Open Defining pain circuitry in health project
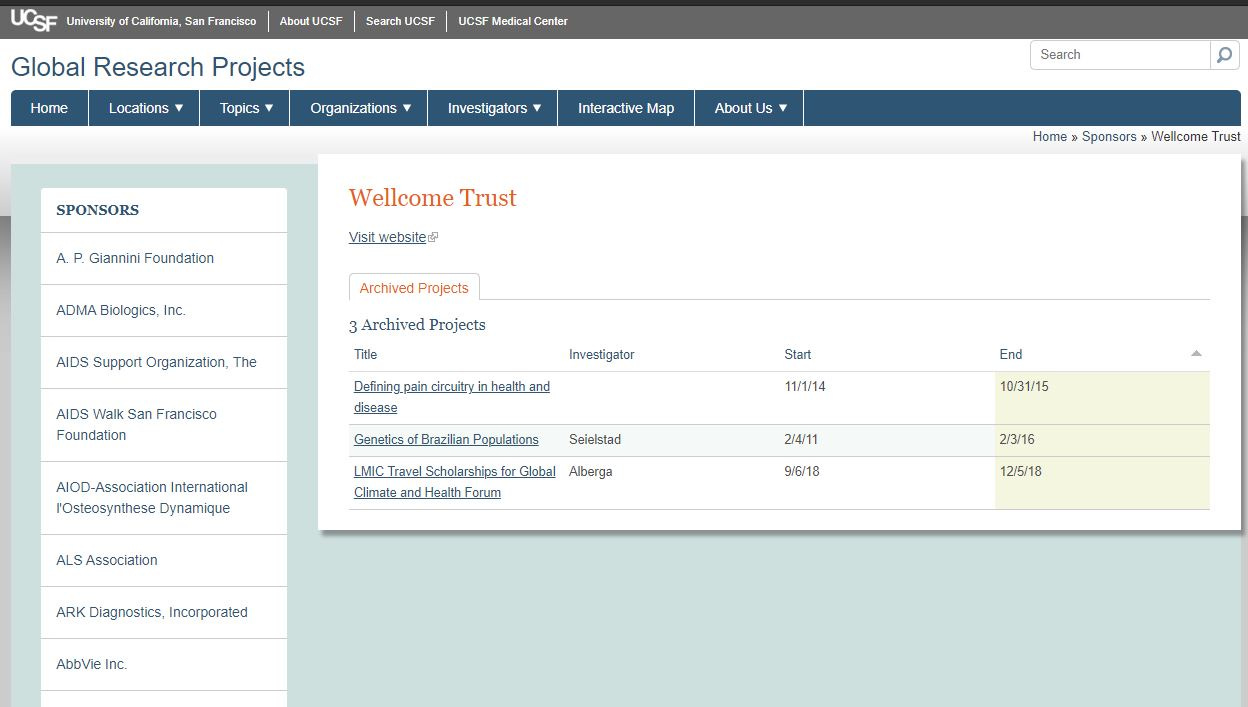Screen dimensions: 1248x707 click(452, 397)
